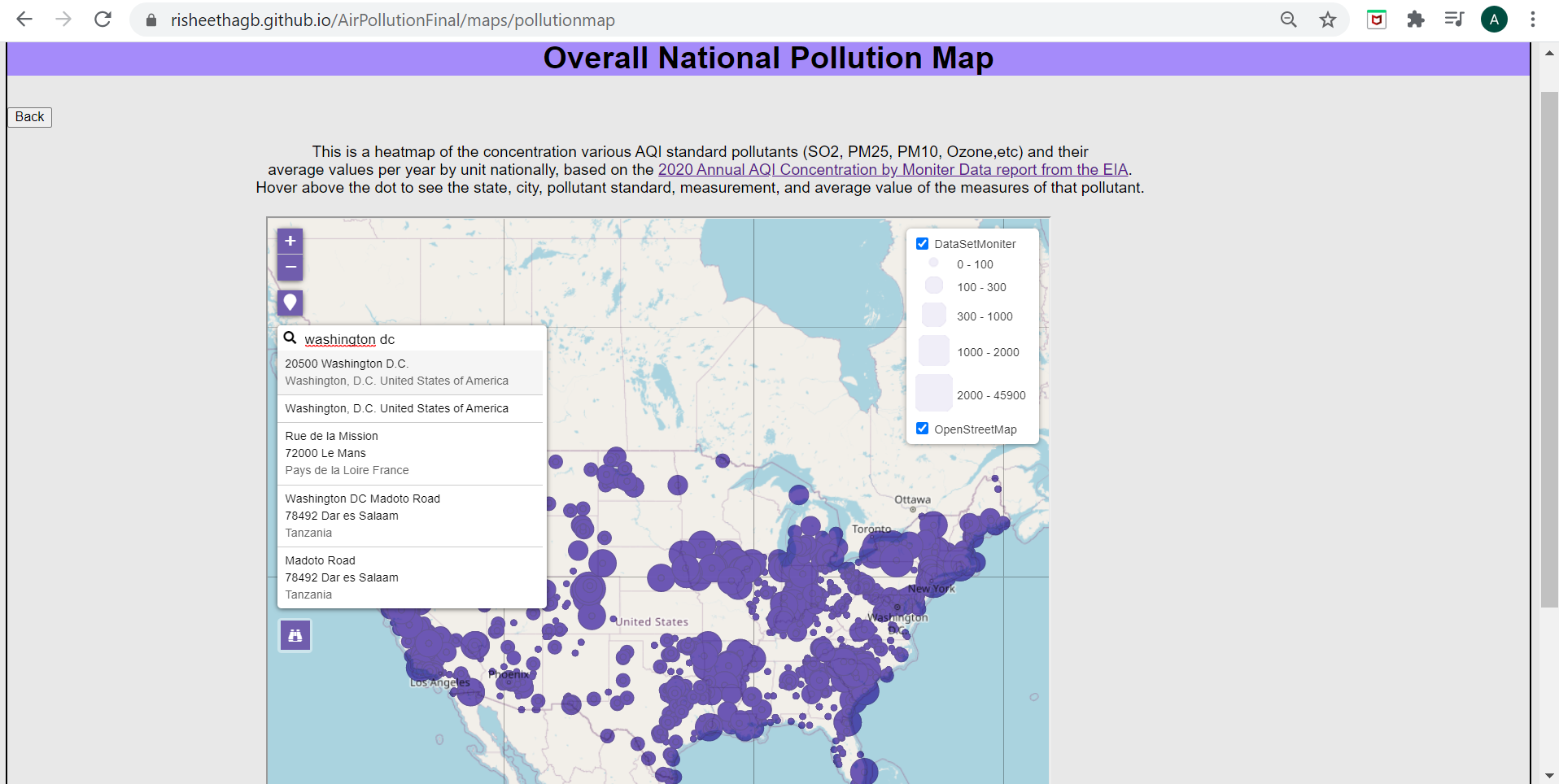The width and height of the screenshot is (1559, 784).
Task: Click the 'Los Angeles' map label
Action: click(439, 683)
